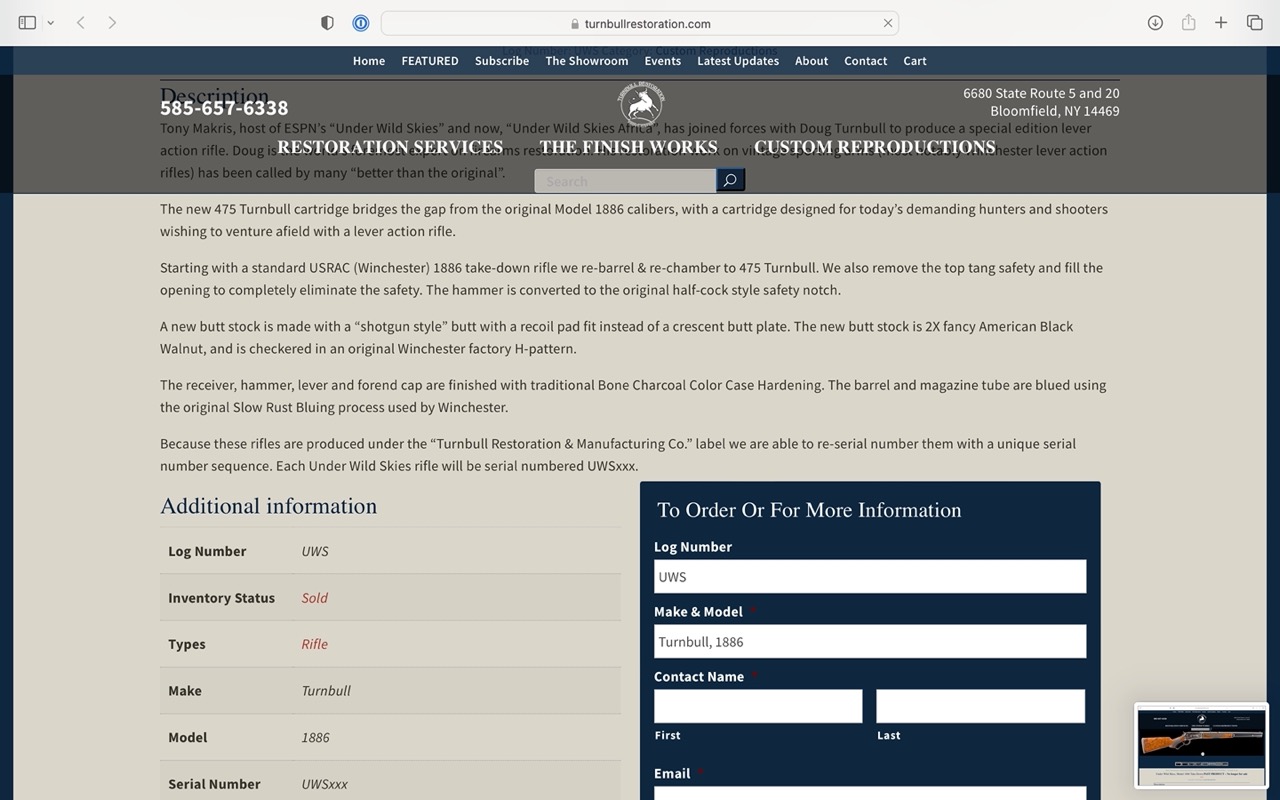
Task: Open the Share button in Safari
Action: coord(1188,23)
